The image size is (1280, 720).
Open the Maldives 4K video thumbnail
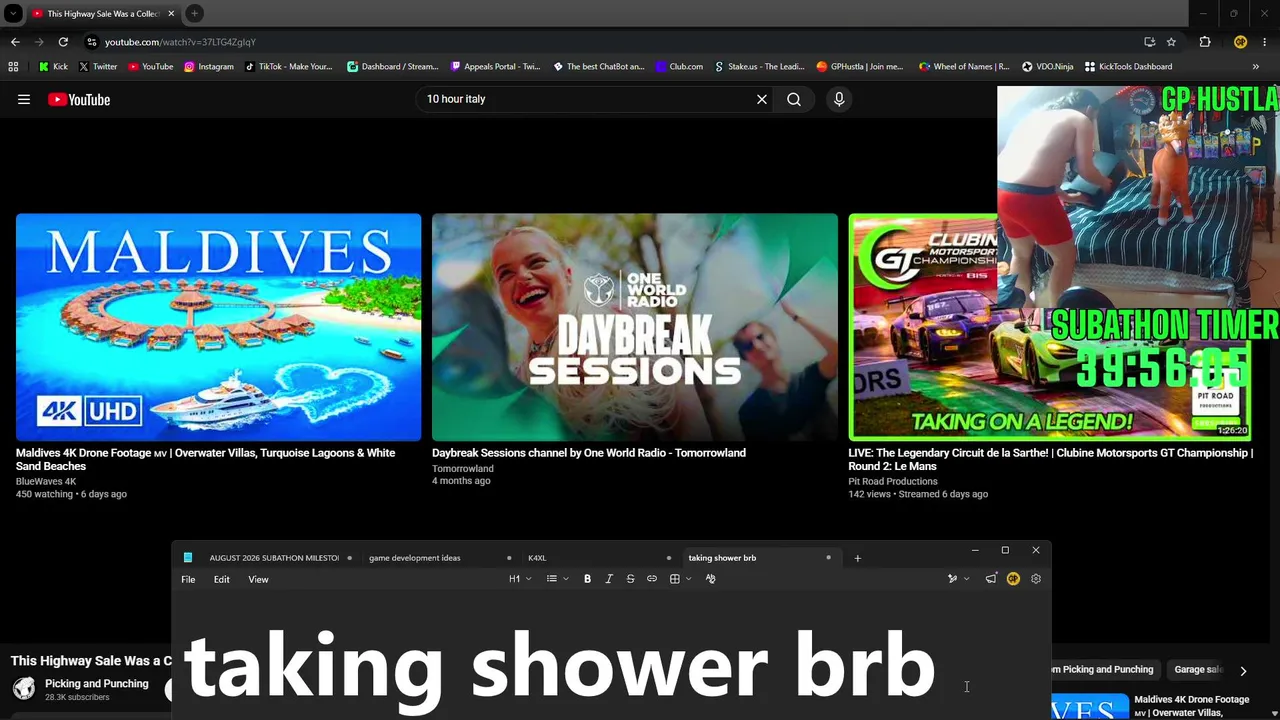click(x=218, y=327)
